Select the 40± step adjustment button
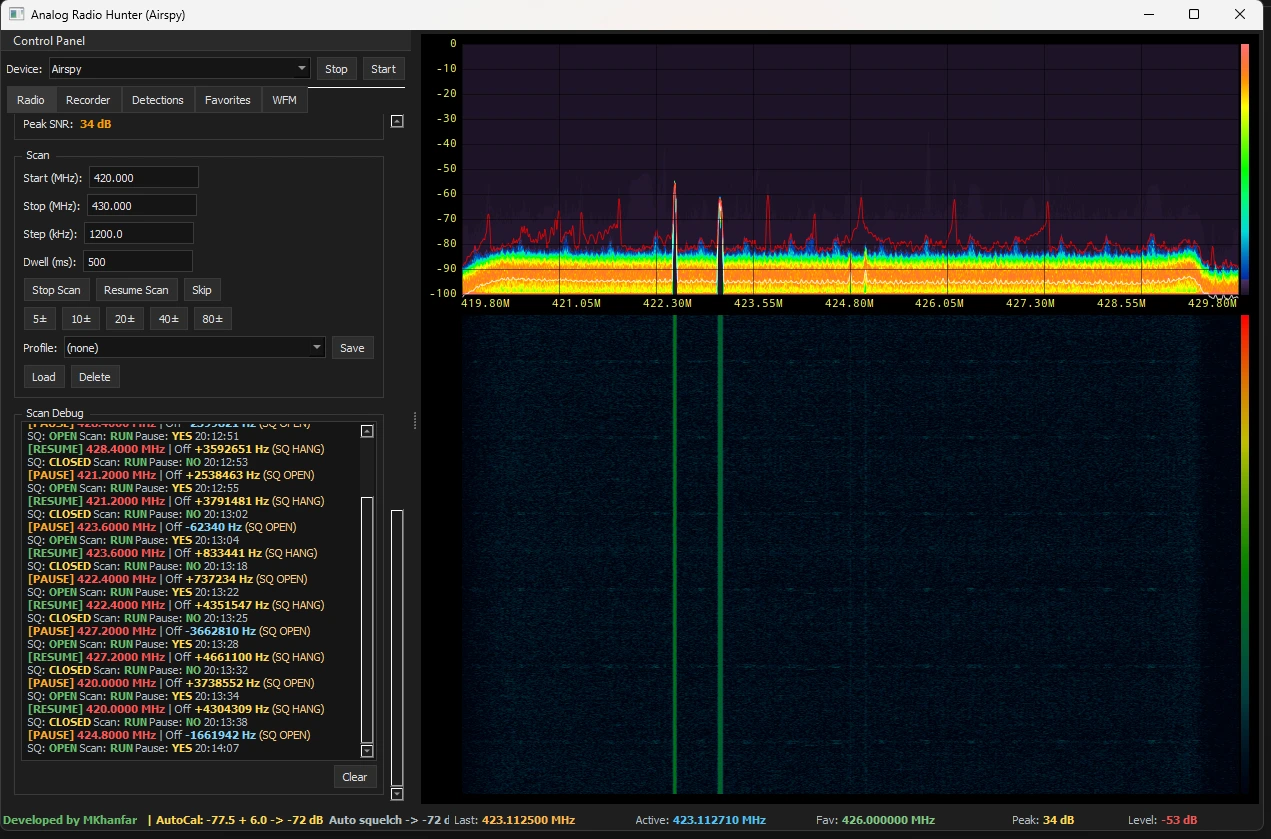Image resolution: width=1271 pixels, height=839 pixels. (x=167, y=318)
